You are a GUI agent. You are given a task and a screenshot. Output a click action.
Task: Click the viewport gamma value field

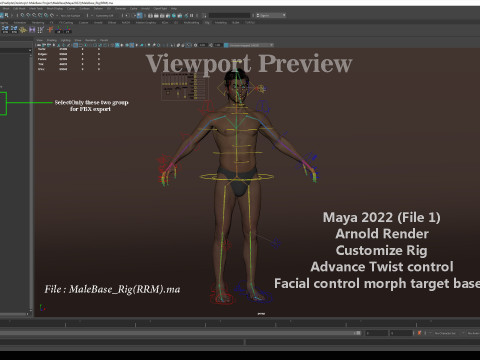[217, 45]
